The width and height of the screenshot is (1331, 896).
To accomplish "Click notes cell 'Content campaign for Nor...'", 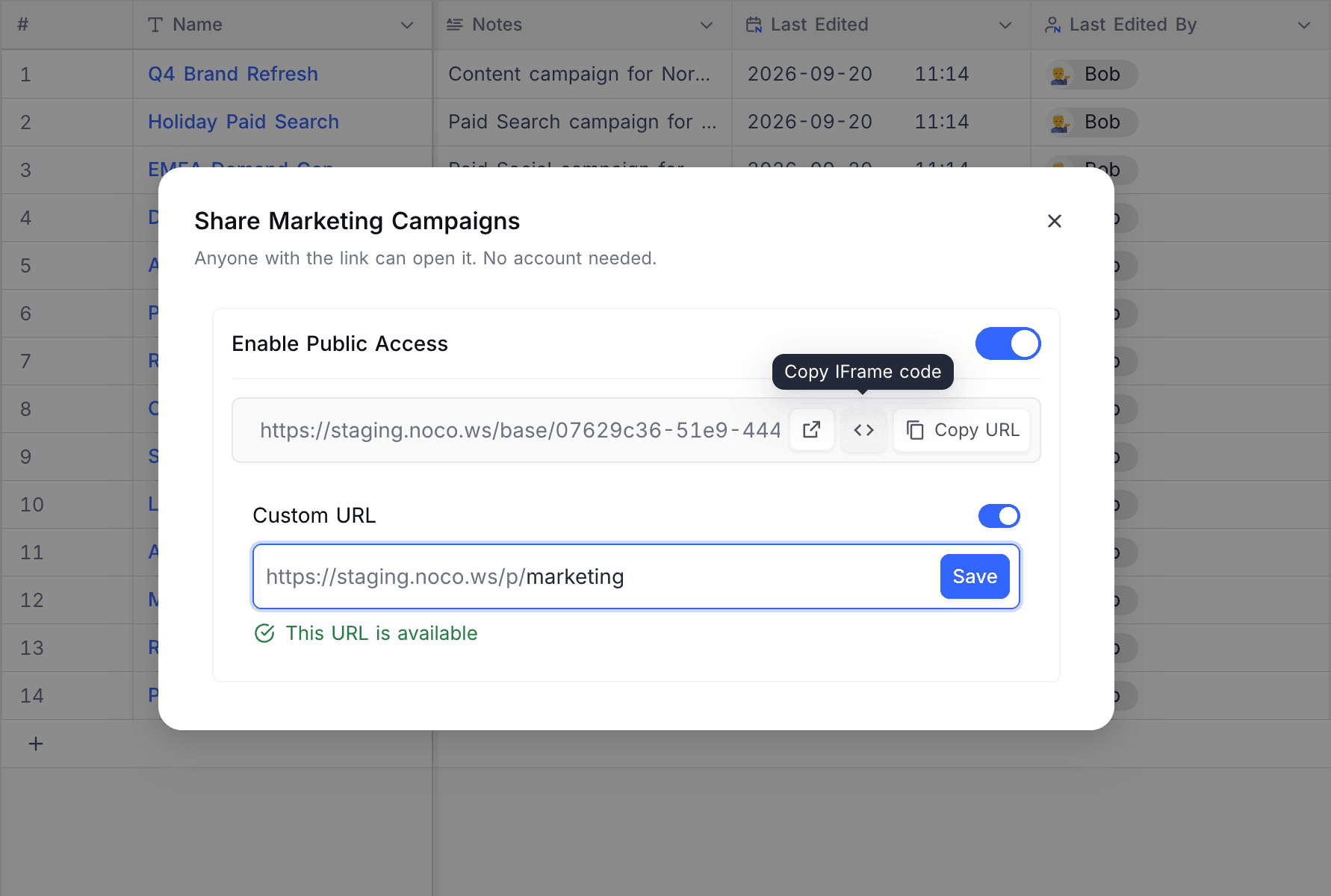I will [x=580, y=74].
